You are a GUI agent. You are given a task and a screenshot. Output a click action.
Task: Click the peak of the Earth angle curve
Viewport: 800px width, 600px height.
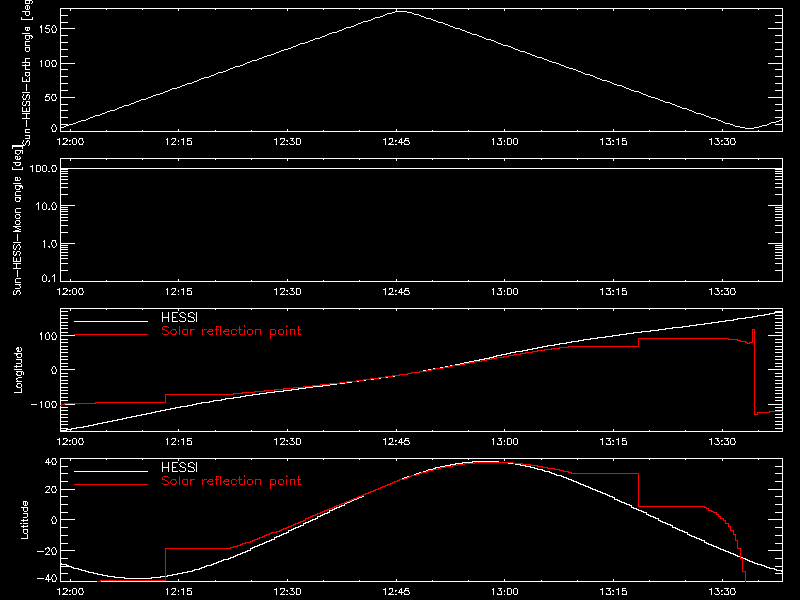click(x=401, y=11)
